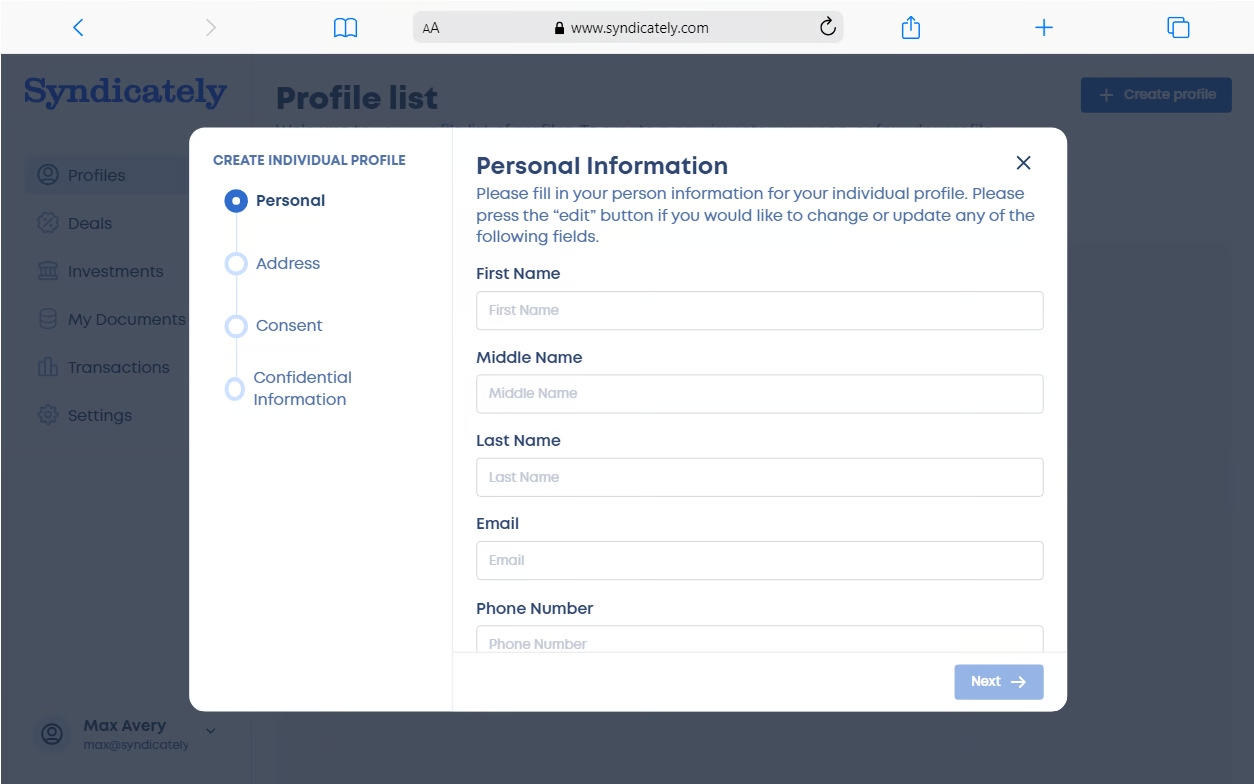Select the Personal step radio indicator
The height and width of the screenshot is (784, 1254).
click(236, 201)
